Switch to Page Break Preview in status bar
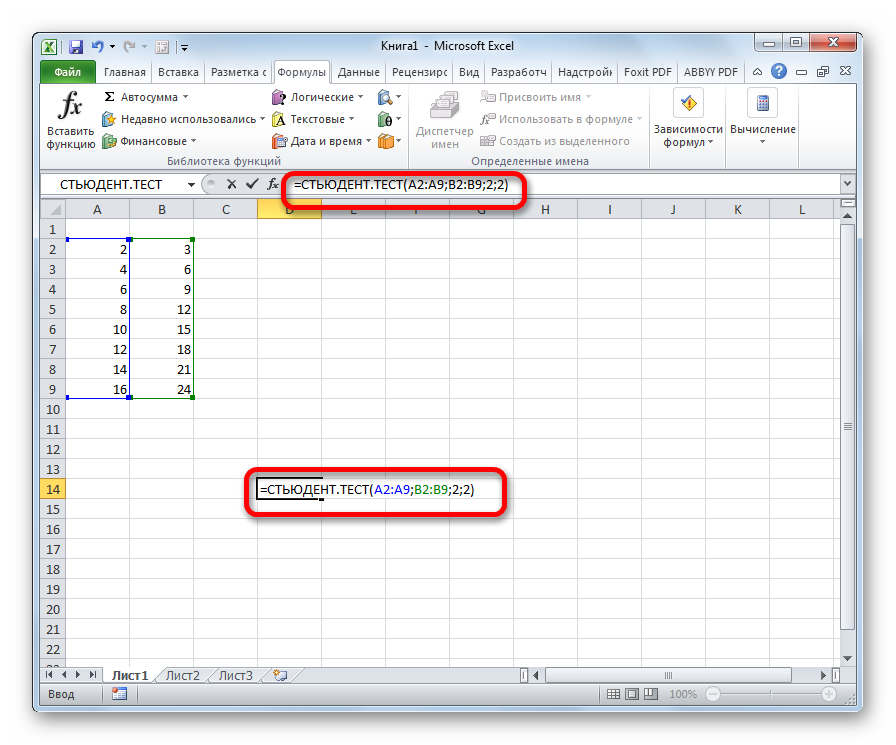The image size is (896, 745). point(651,694)
